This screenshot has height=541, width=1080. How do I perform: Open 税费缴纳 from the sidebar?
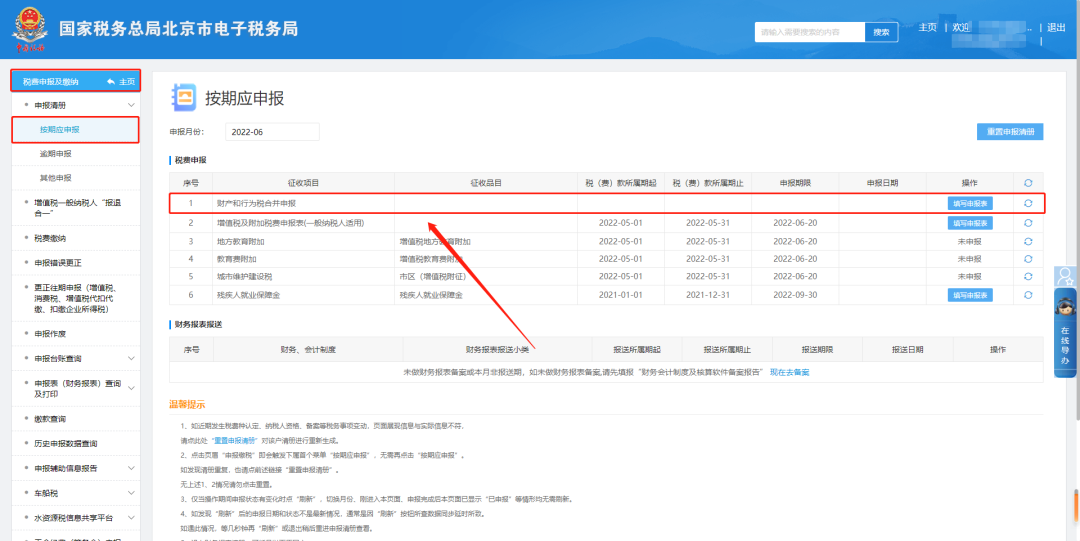50,238
